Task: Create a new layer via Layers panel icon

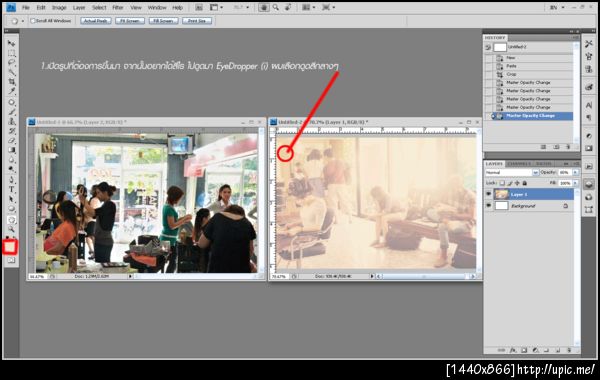Action: click(558, 350)
